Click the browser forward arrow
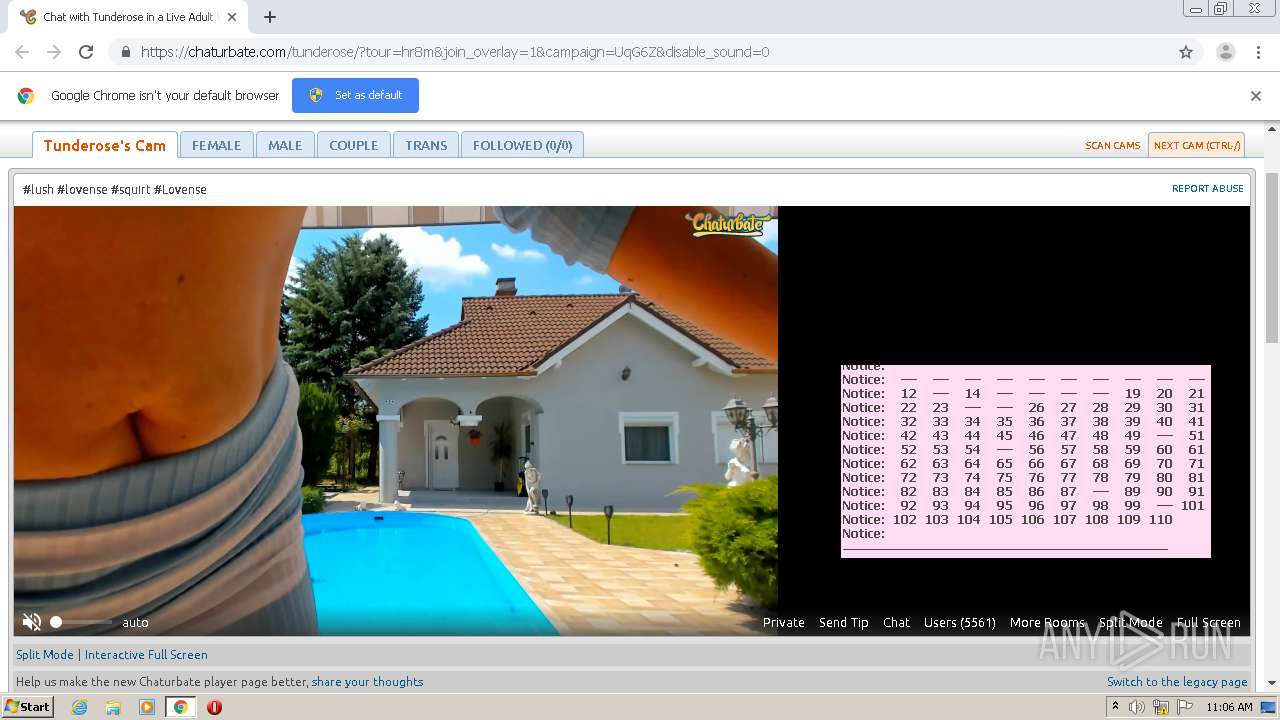 54,52
